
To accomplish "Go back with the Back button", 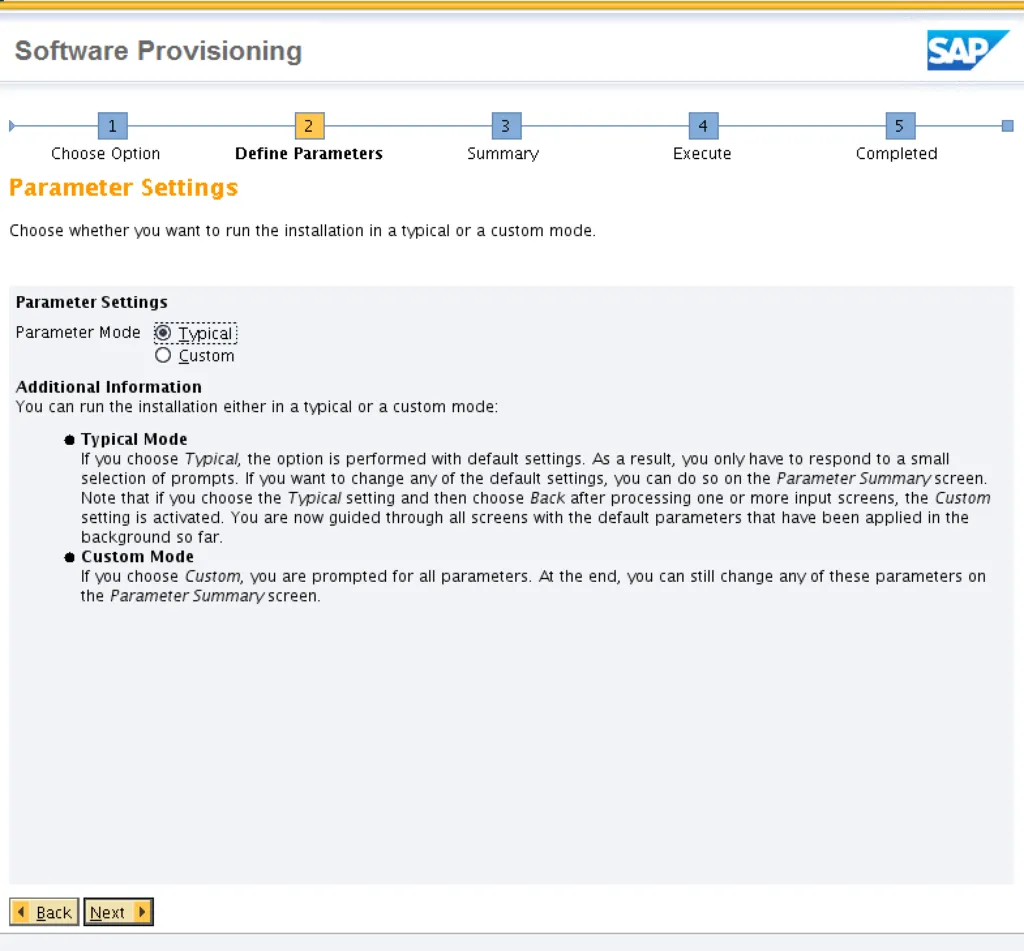I will point(44,912).
